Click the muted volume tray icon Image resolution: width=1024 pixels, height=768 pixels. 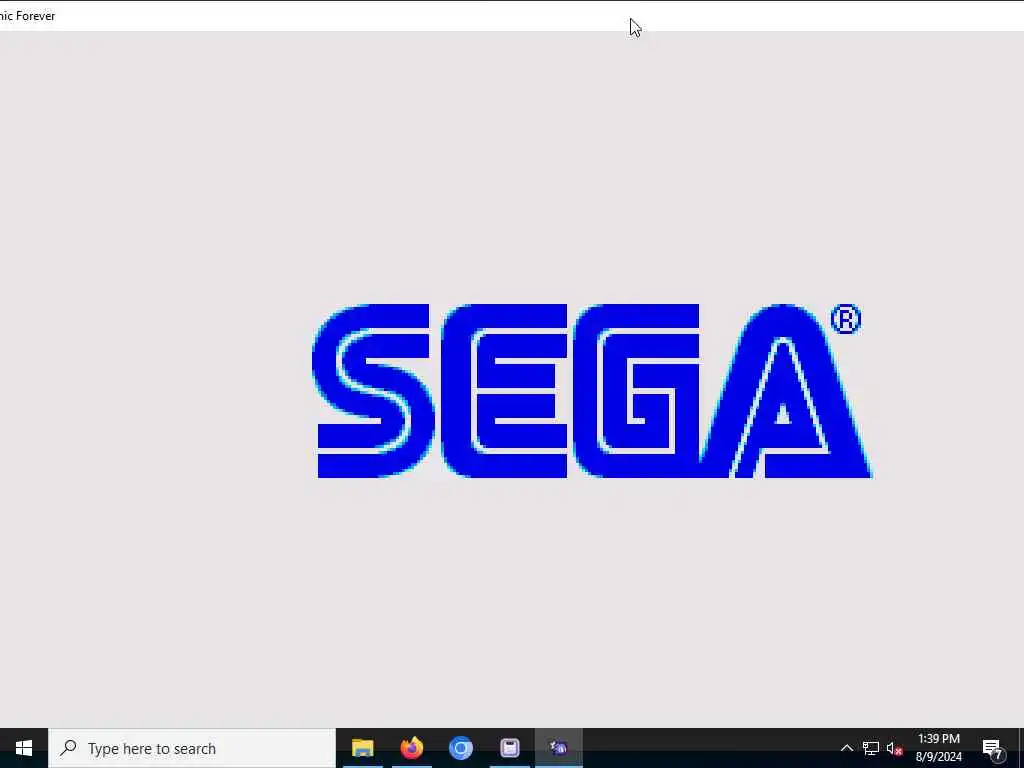coord(894,748)
